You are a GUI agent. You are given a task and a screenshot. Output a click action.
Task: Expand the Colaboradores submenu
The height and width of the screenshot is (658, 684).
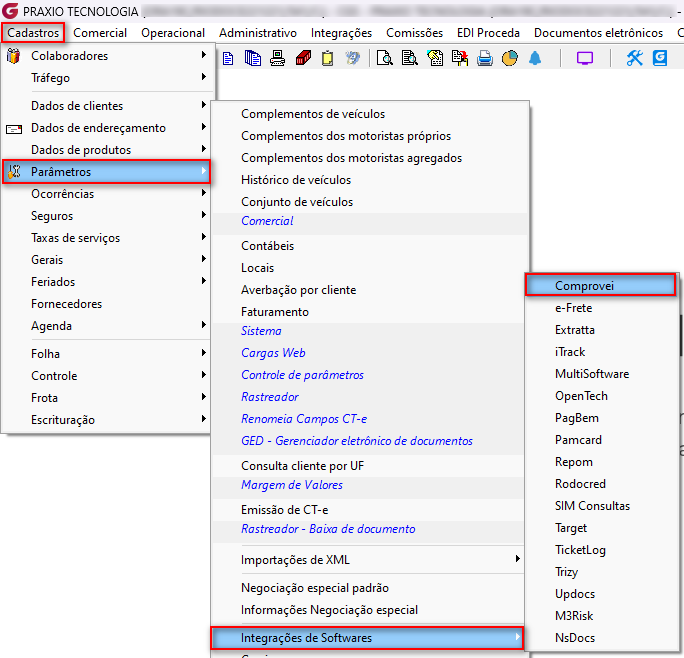point(107,56)
